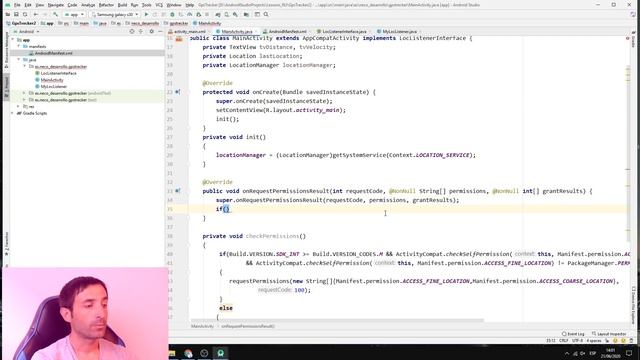
Task: Click the Search Everywhere magnifier icon
Action: click(266, 14)
